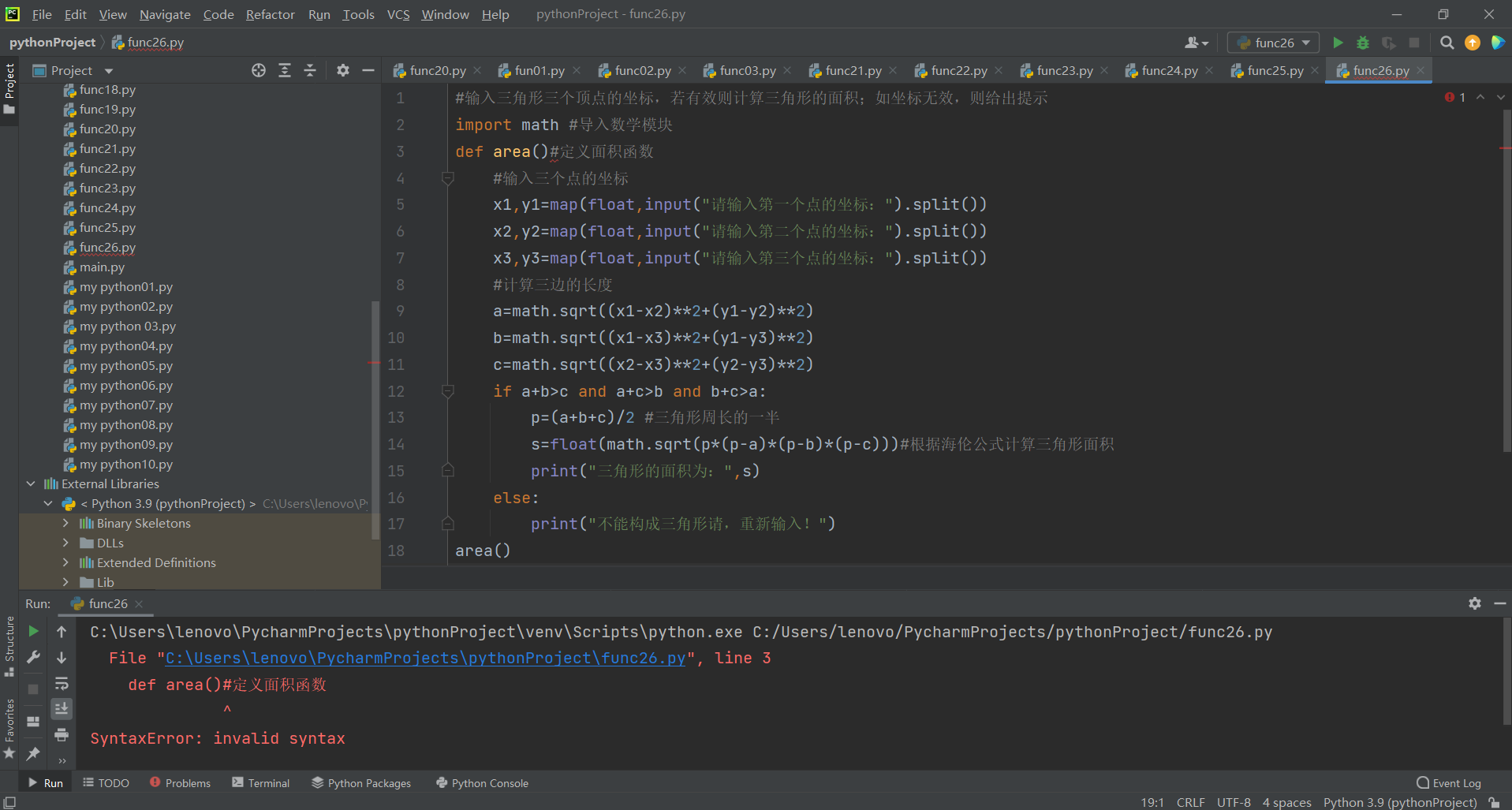Open Run panel settings gear
Viewport: 1512px width, 810px height.
[x=1475, y=603]
